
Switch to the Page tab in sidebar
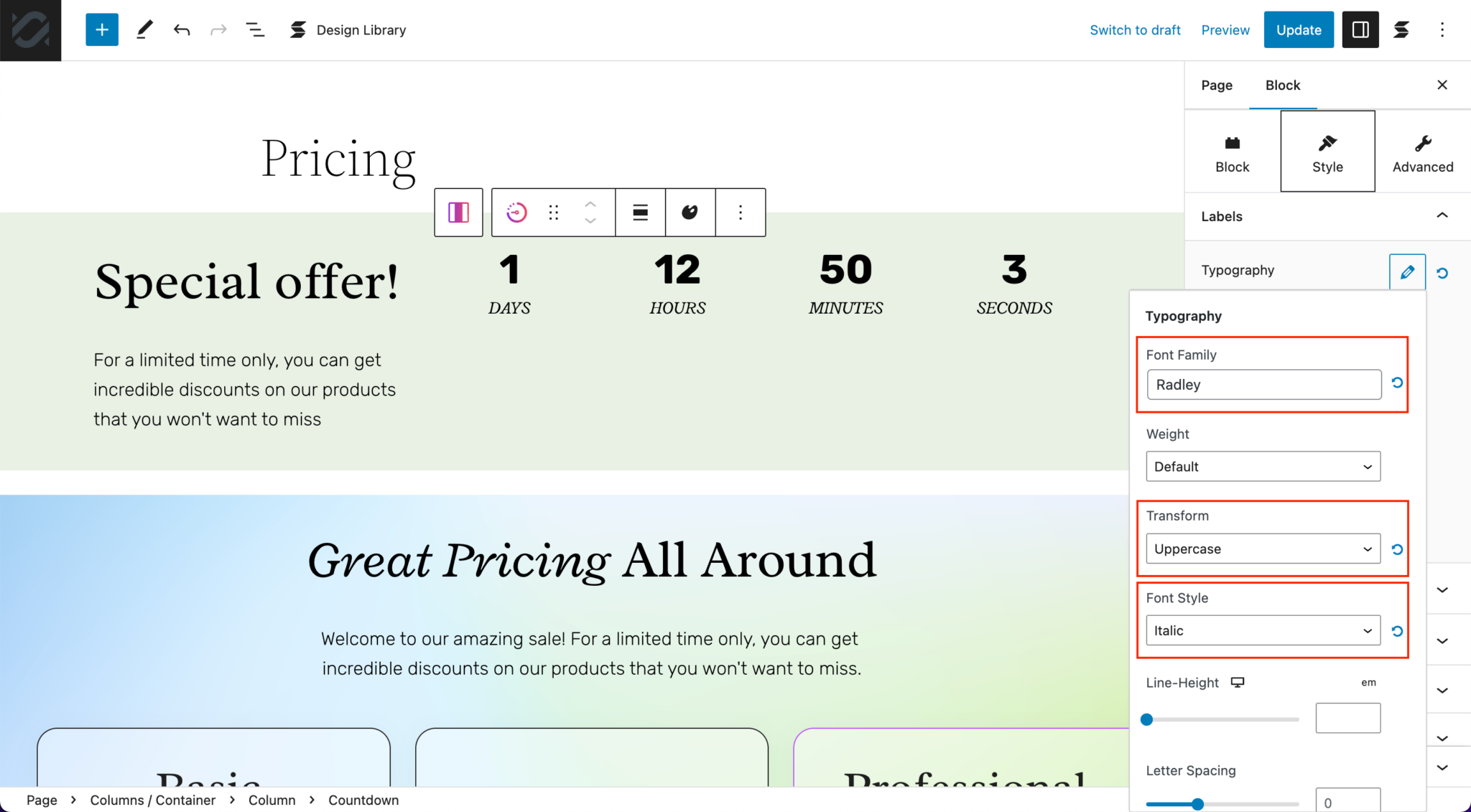coord(1216,85)
